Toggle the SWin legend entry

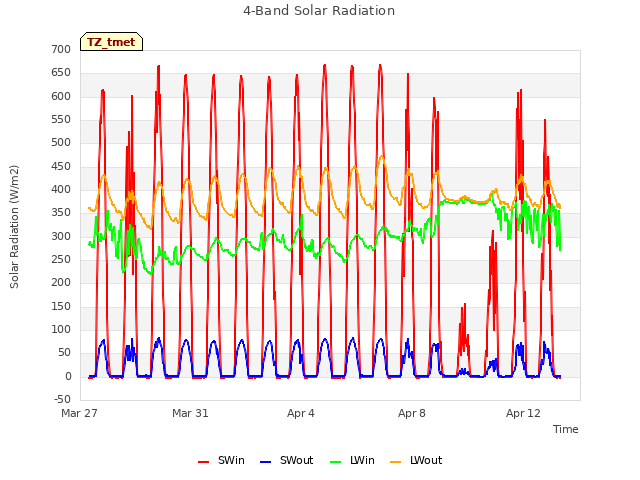click(221, 461)
